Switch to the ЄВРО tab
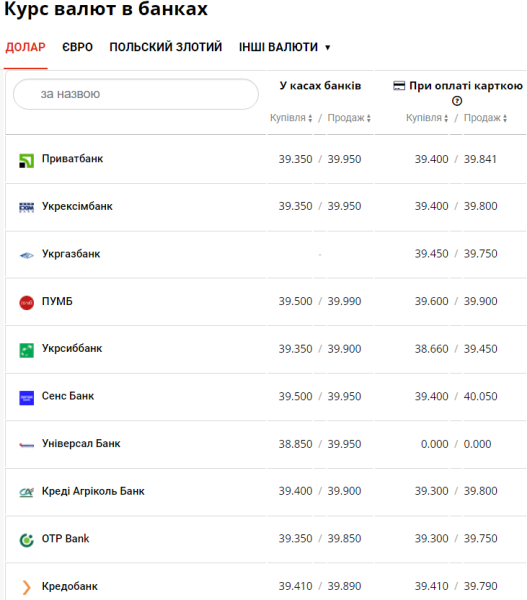This screenshot has width=527, height=600. [x=77, y=47]
